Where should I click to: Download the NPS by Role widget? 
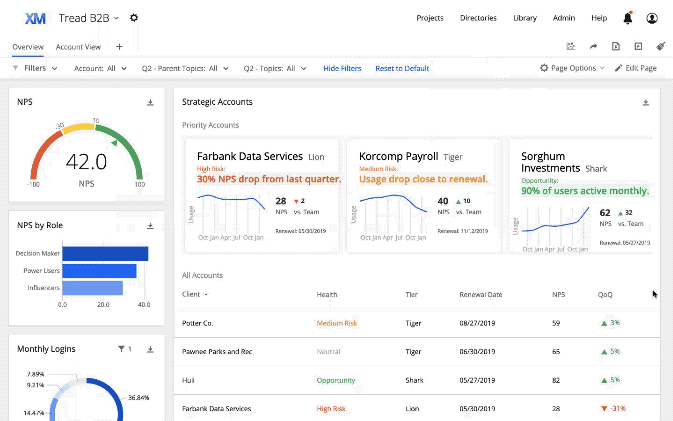(150, 226)
